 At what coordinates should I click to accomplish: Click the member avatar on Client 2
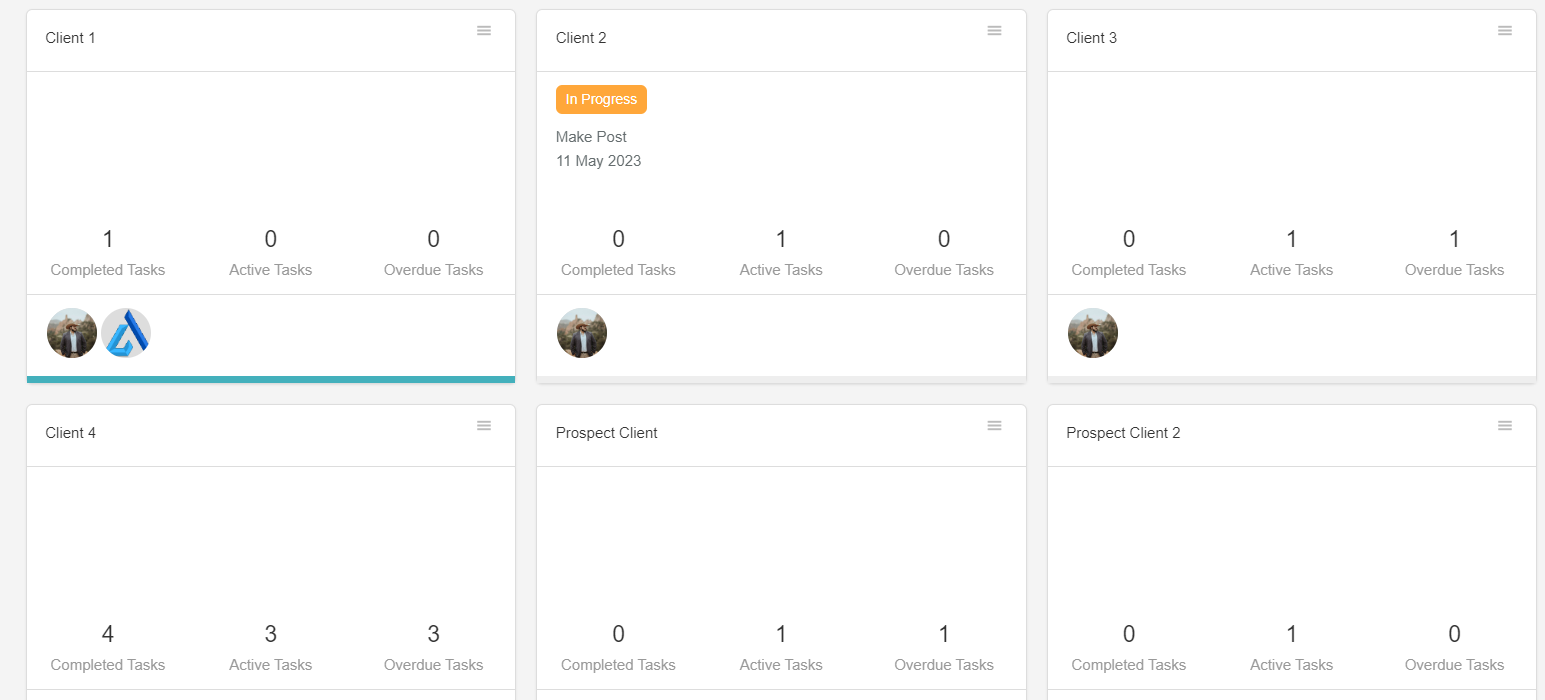pyautogui.click(x=581, y=332)
